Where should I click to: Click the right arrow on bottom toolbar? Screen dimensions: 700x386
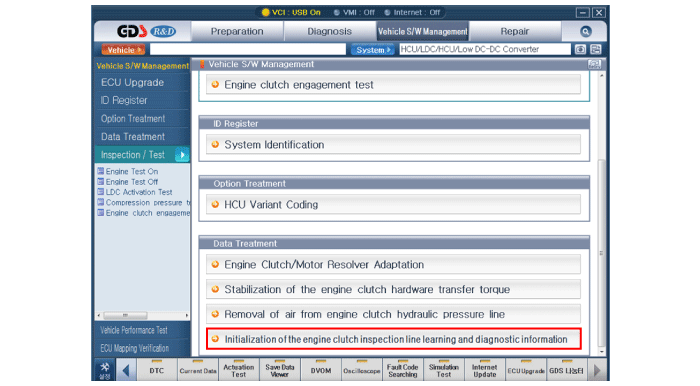(597, 370)
